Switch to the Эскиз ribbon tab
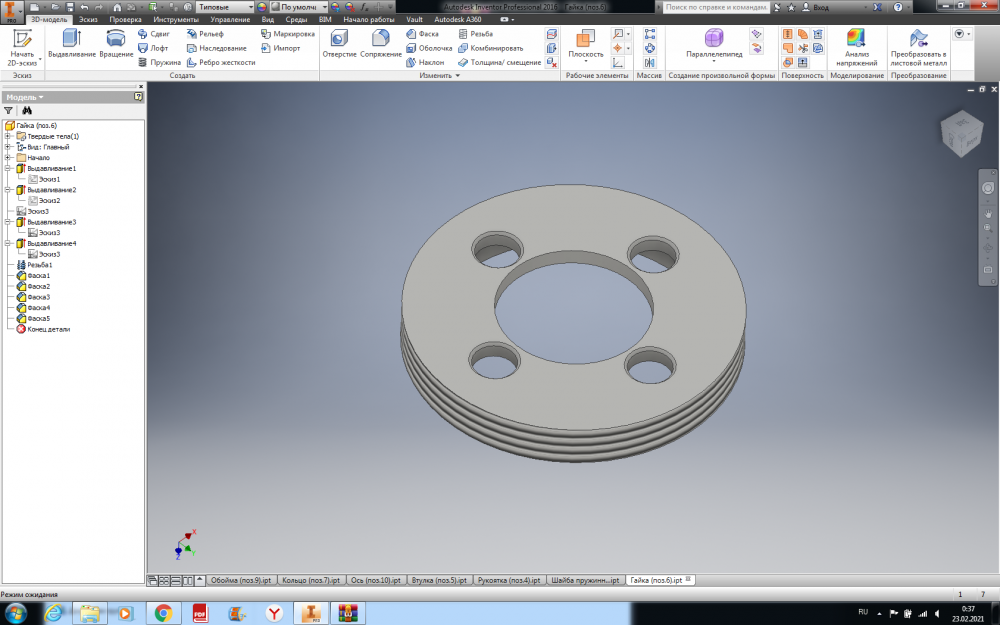This screenshot has height=625, width=1000. click(88, 20)
